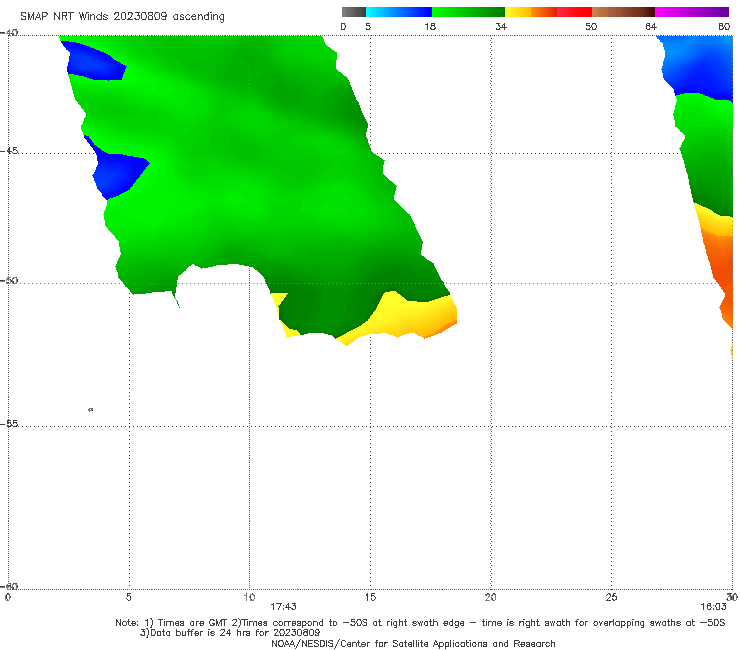Image resolution: width=740 pixels, height=650 pixels.
Task: Click the blue 5-18 segment of the color bar
Action: pyautogui.click(x=399, y=12)
